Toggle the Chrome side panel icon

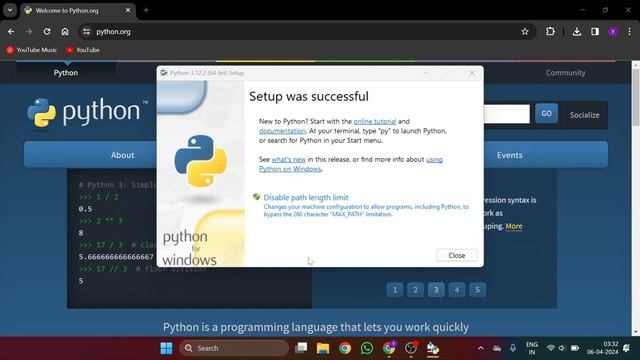point(595,31)
